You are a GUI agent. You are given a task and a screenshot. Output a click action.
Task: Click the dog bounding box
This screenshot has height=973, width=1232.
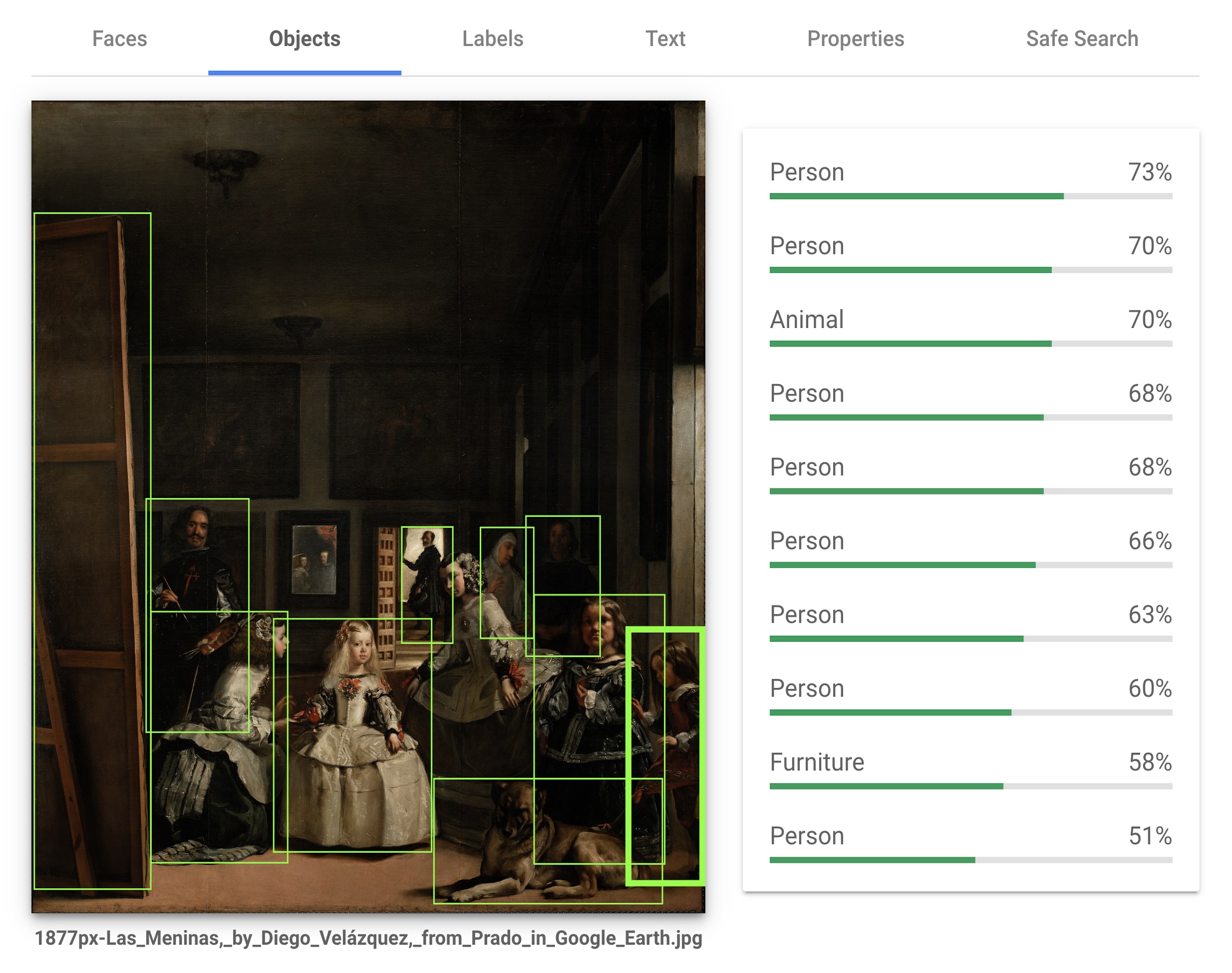pos(548,840)
